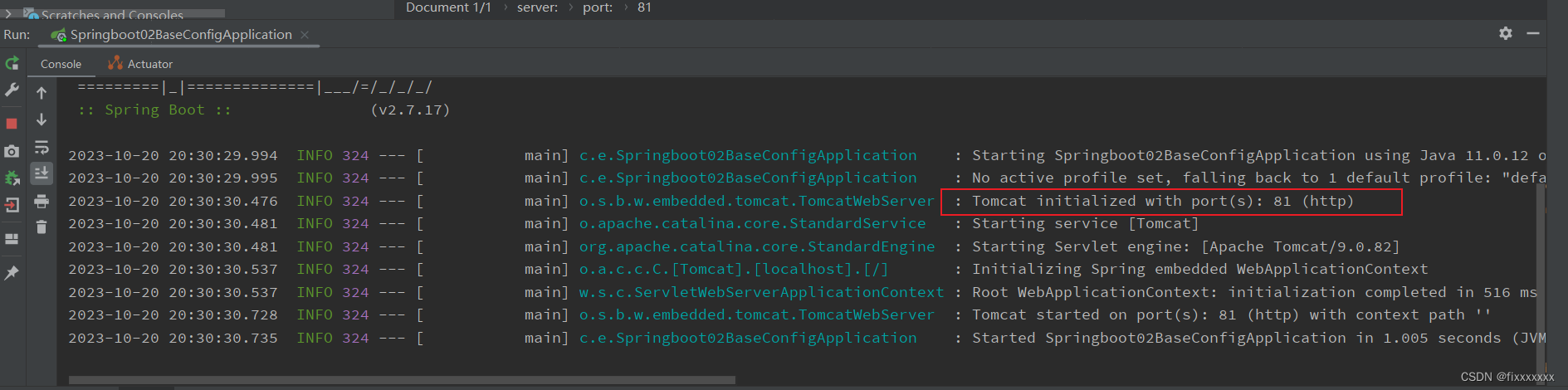Rerun Springboot02BaseConfigApplication with the green rerun icon
This screenshot has width=1568, height=390.
click(x=12, y=63)
